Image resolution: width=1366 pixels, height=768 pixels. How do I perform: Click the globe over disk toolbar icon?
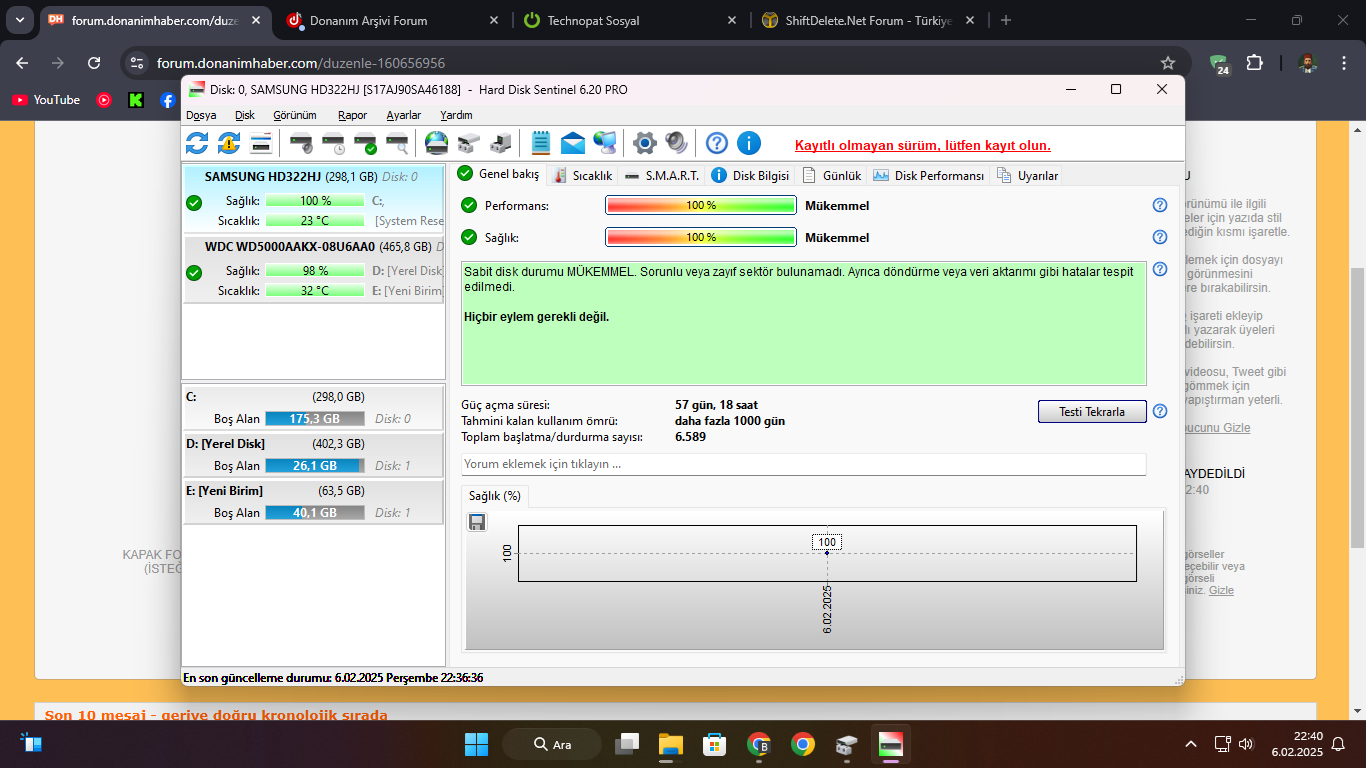click(436, 143)
